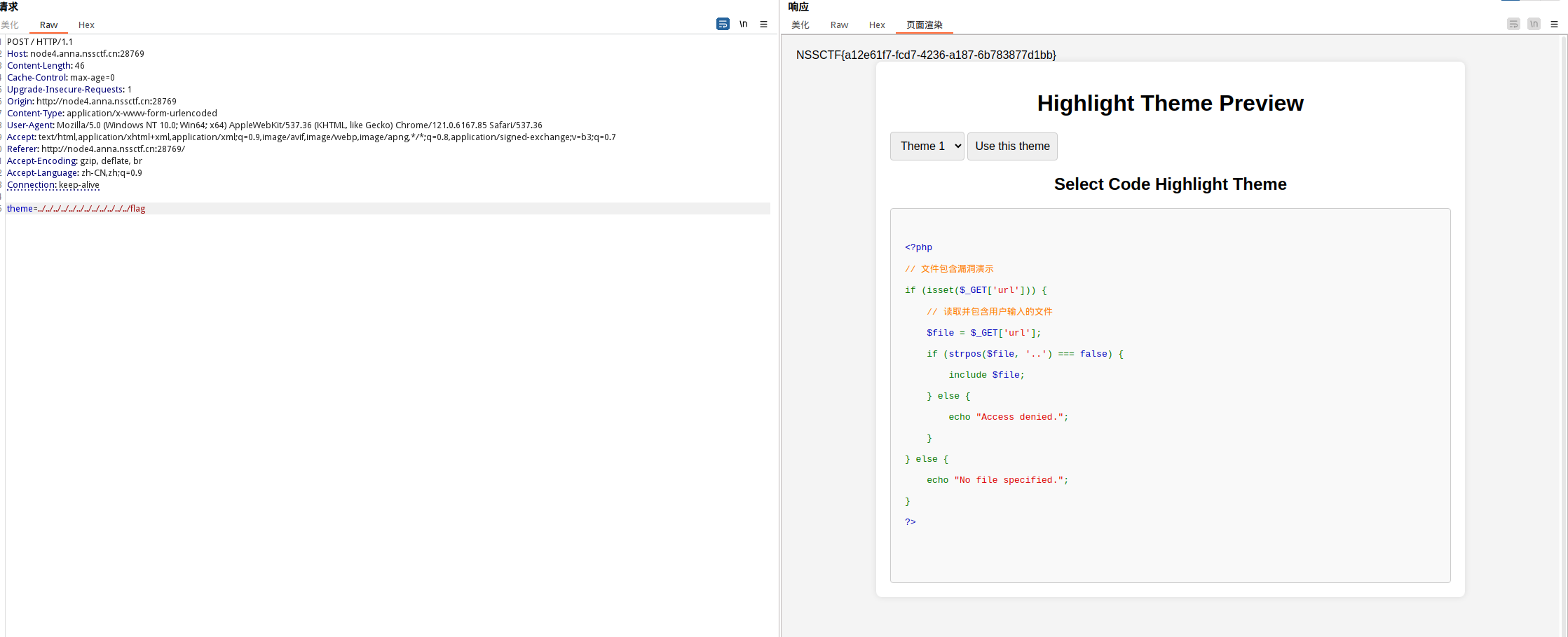The image size is (1568, 637).
Task: Toggle word wrap in the response panel
Action: [1513, 24]
